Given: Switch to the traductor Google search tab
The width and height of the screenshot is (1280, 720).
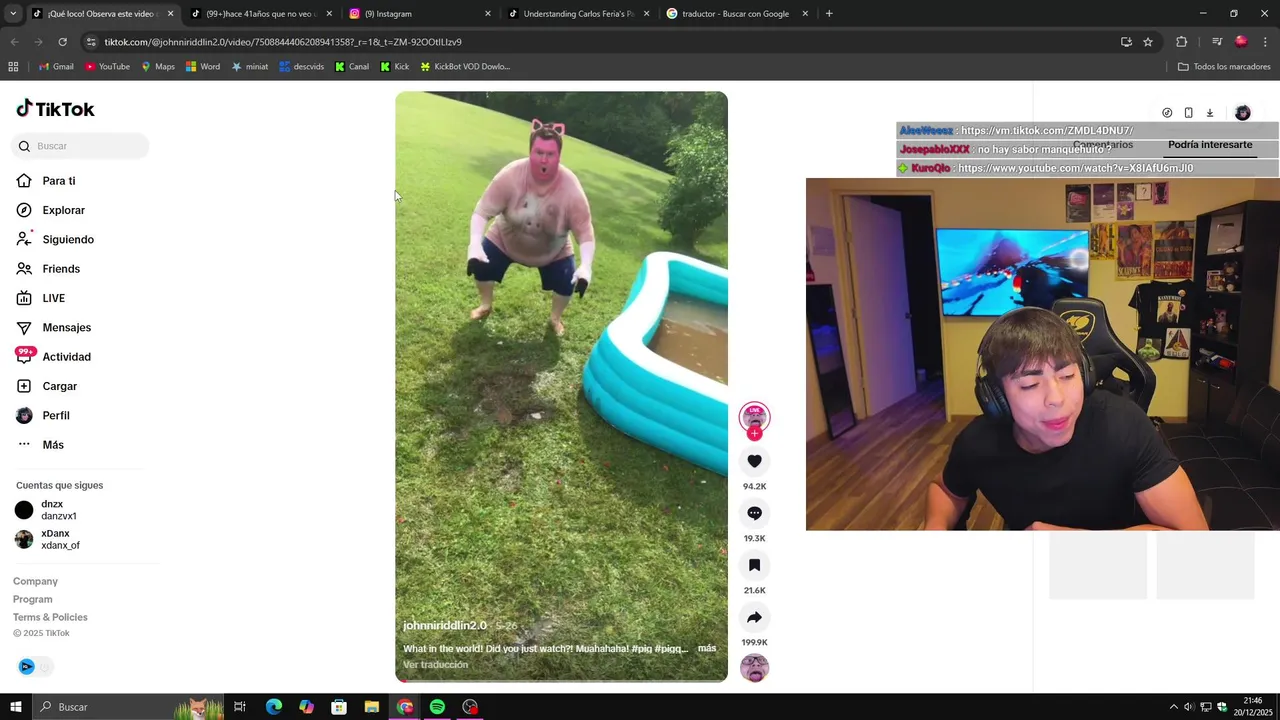Looking at the screenshot, I should coord(736,14).
